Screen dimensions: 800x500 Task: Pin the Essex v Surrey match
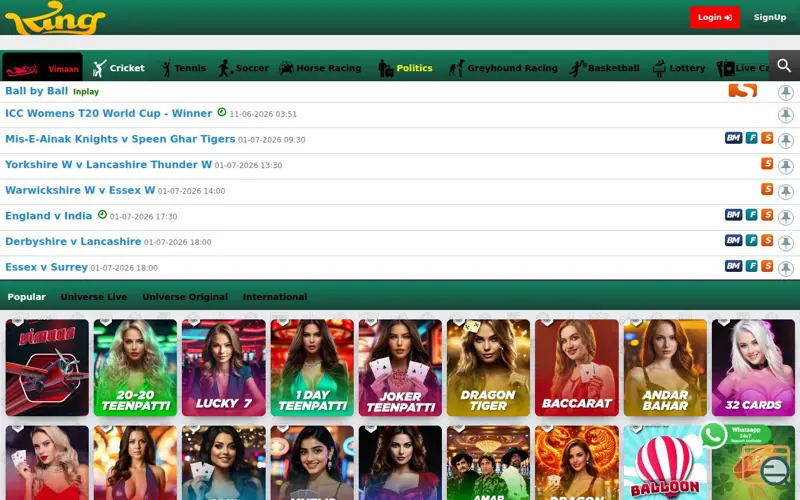coord(786,268)
